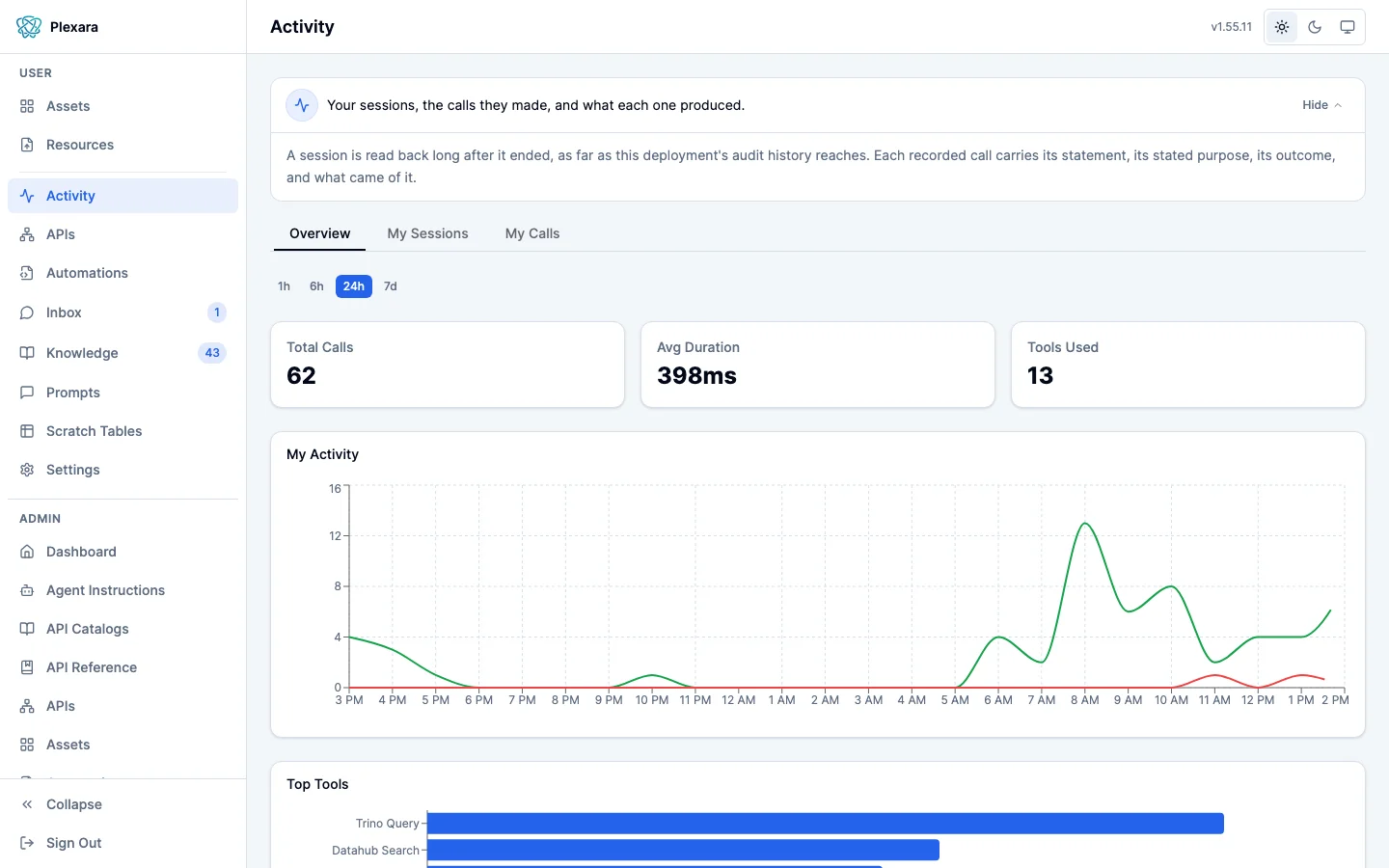Image resolution: width=1389 pixels, height=868 pixels.
Task: Open the Prompts icon
Action: (x=27, y=393)
